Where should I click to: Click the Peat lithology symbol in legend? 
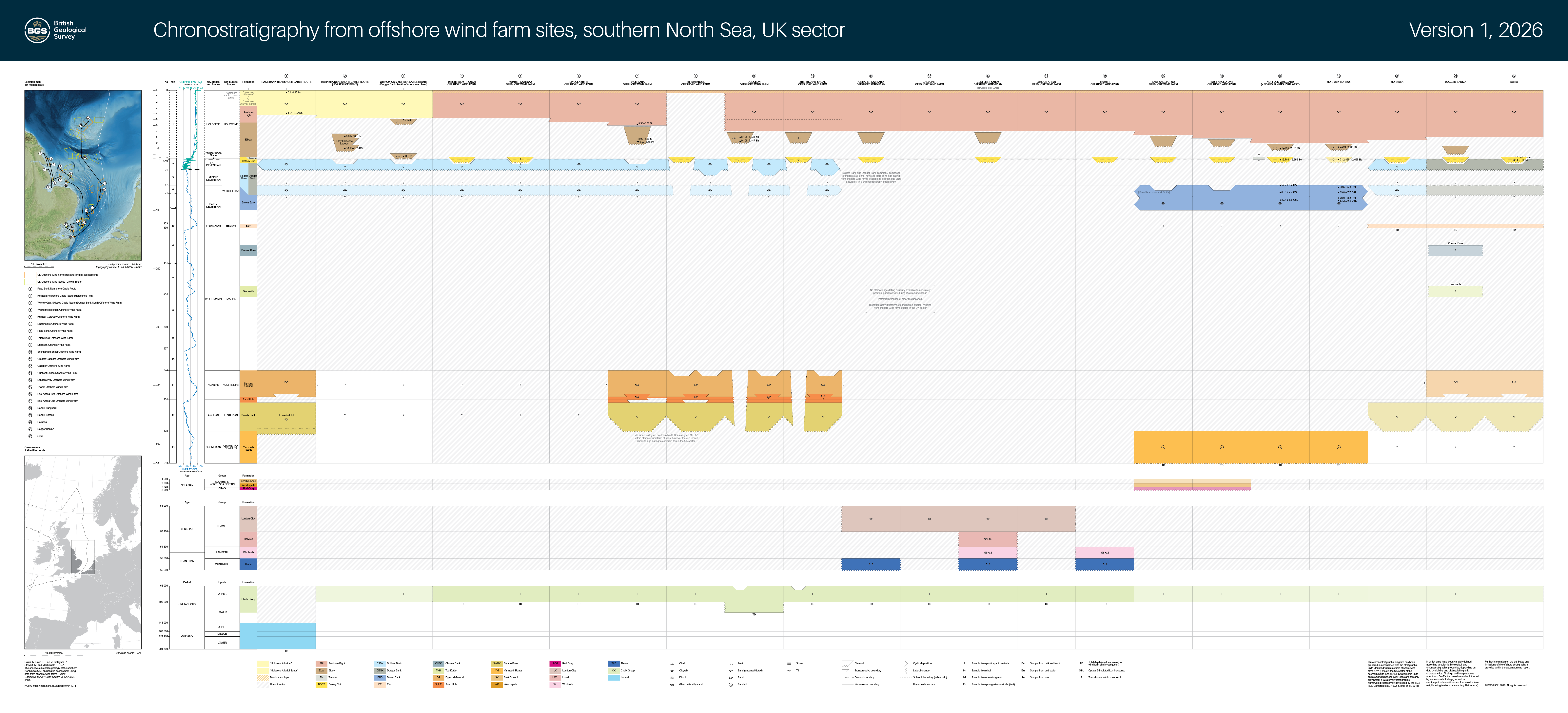(x=730, y=664)
